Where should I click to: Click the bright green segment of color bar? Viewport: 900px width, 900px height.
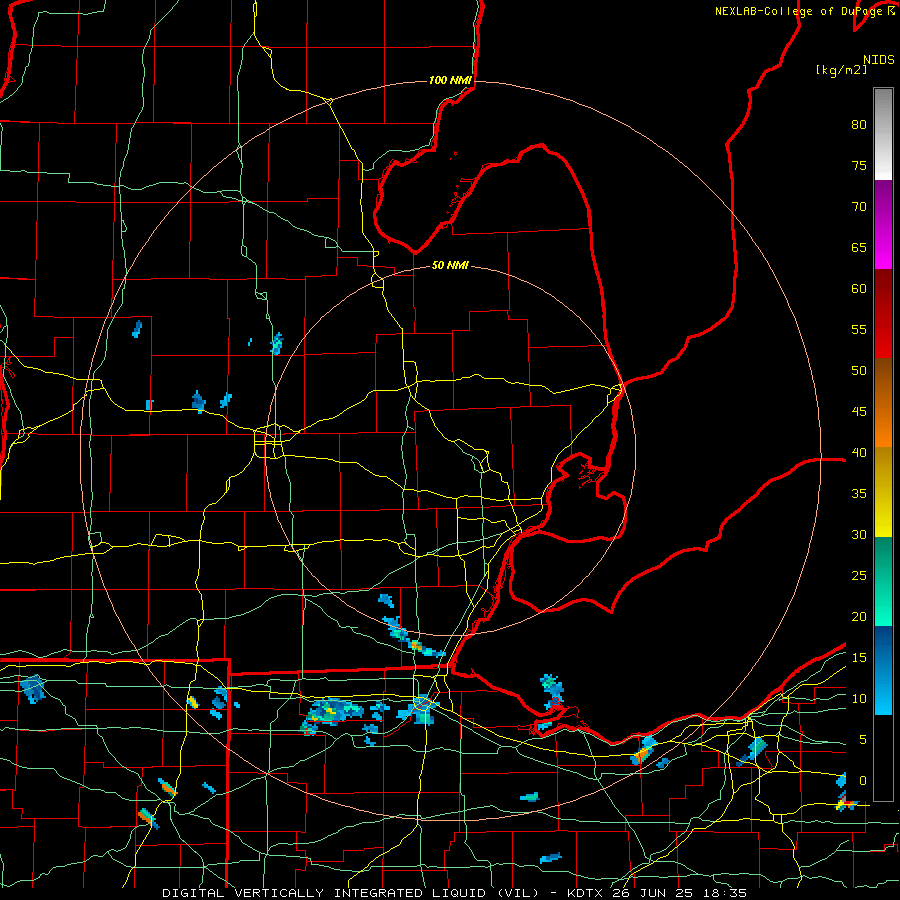883,581
